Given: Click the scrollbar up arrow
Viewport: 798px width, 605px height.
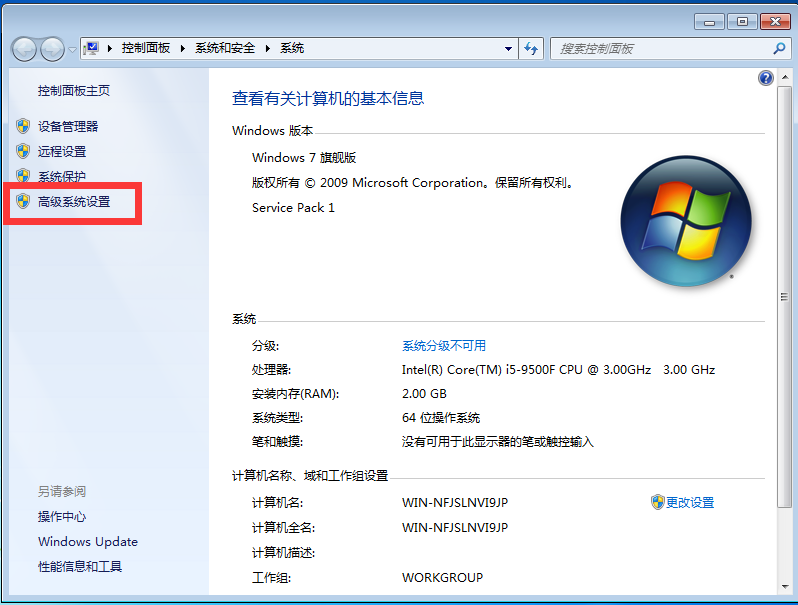Looking at the screenshot, I should pos(785,77).
